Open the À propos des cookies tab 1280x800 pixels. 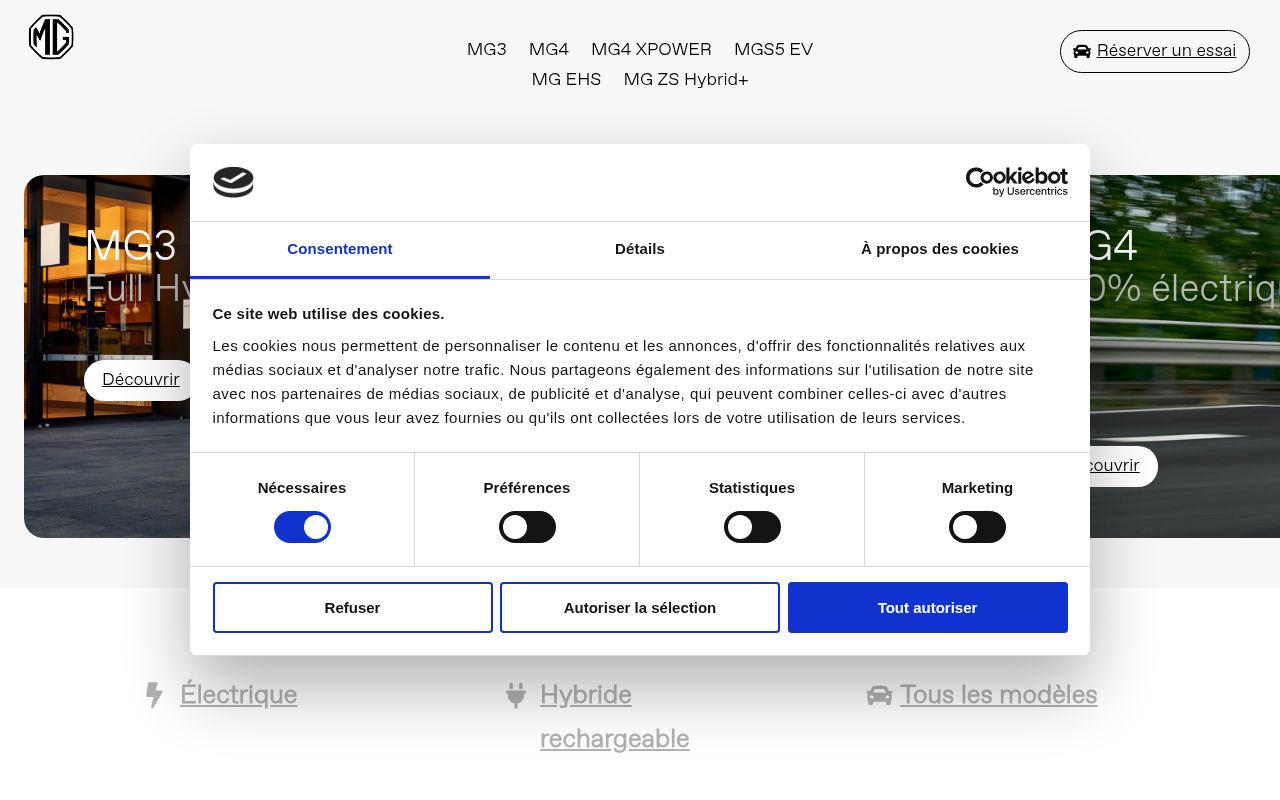(940, 249)
